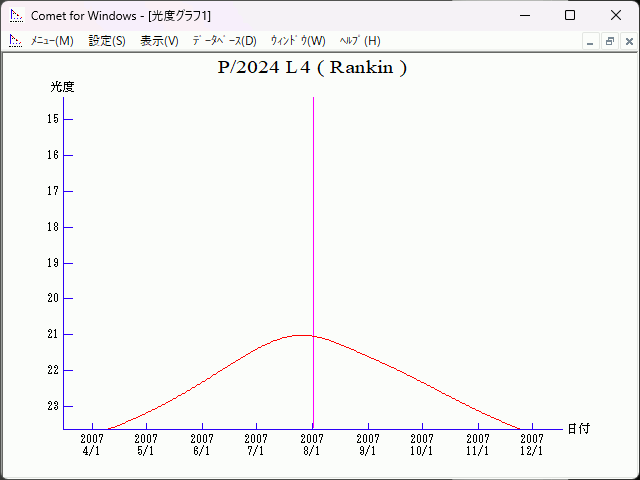Expand the 表示(V) view menu
This screenshot has width=640, height=480.
(x=159, y=41)
